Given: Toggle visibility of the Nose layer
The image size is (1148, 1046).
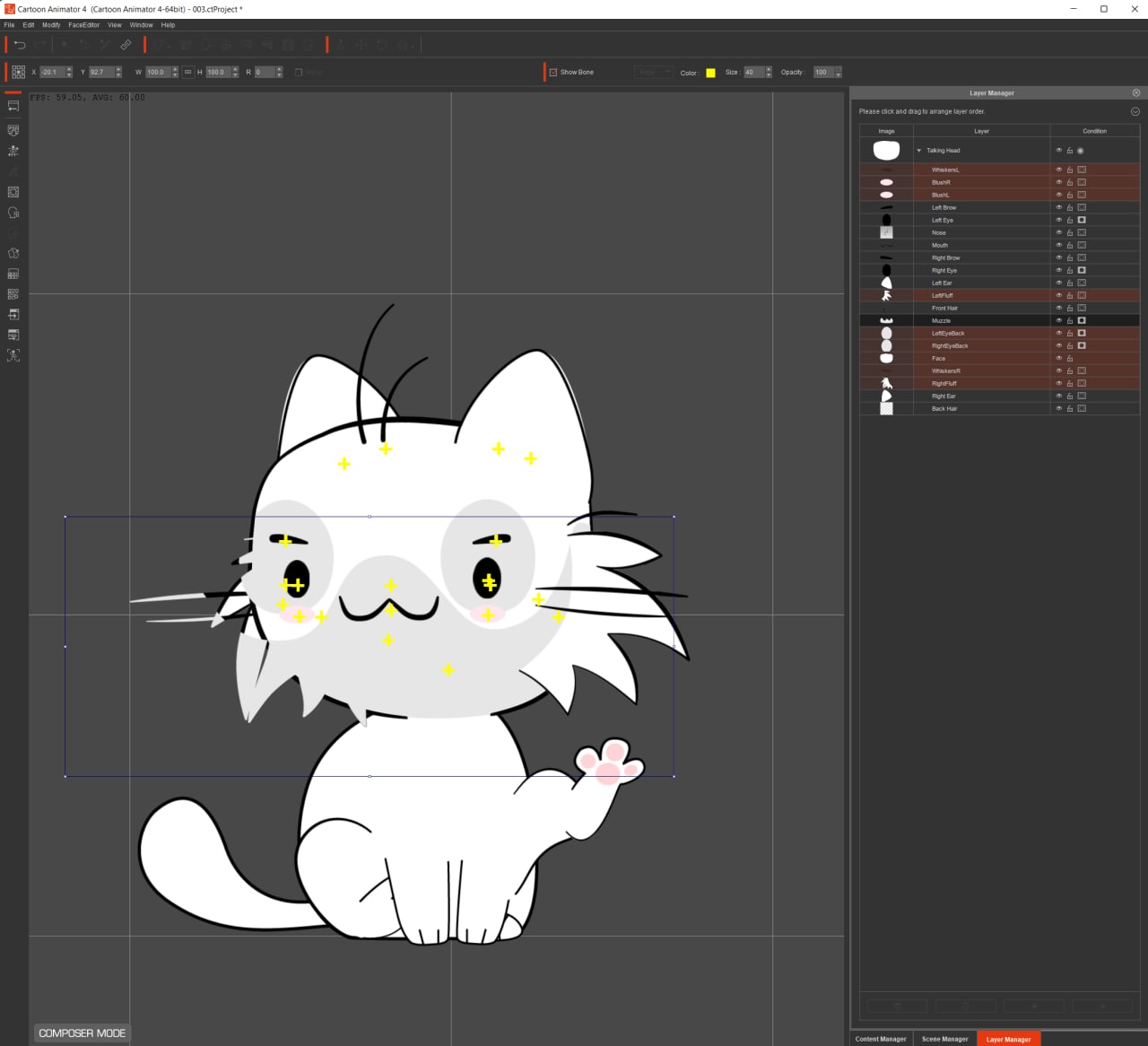Looking at the screenshot, I should tap(1059, 232).
